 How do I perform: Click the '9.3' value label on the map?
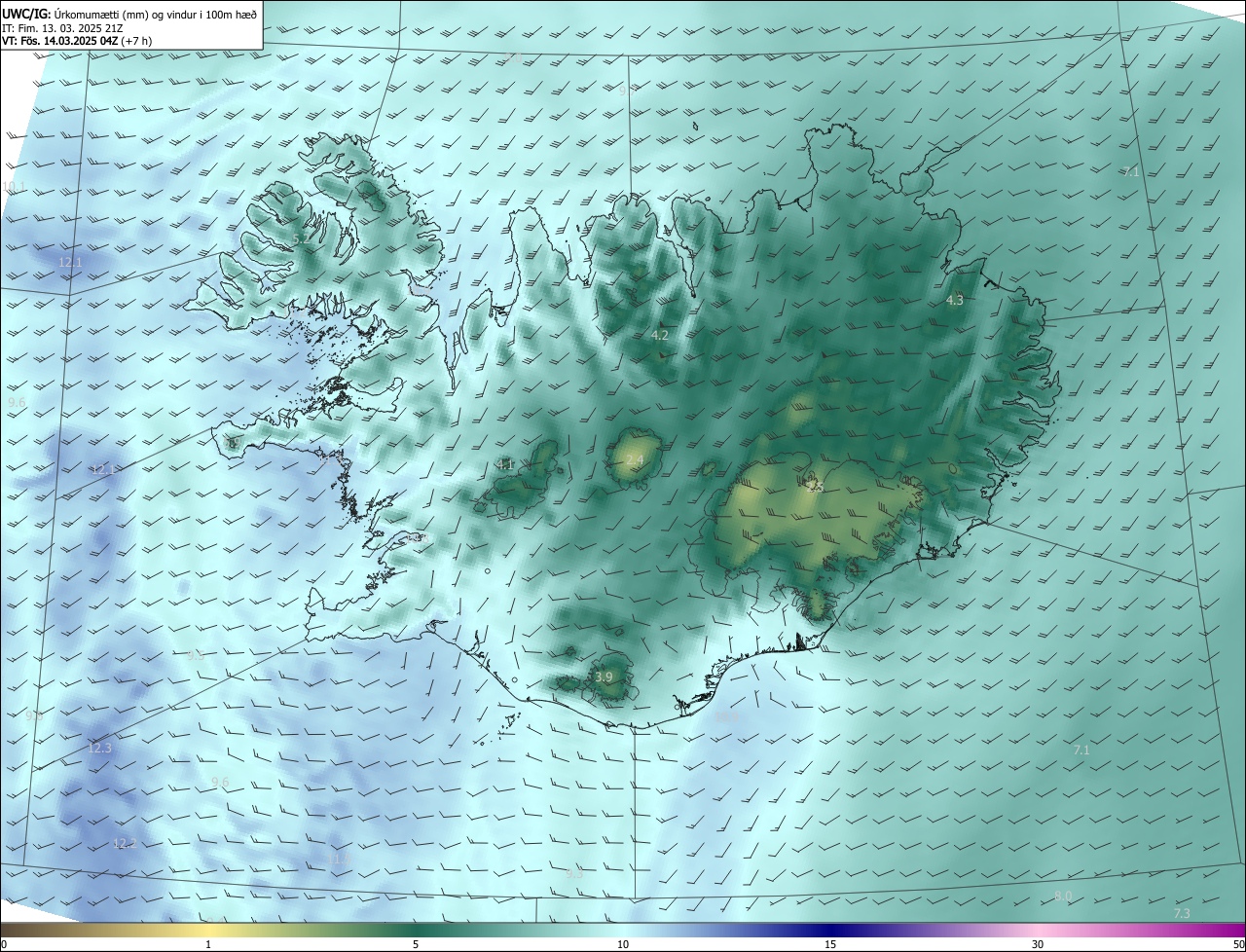tap(574, 874)
